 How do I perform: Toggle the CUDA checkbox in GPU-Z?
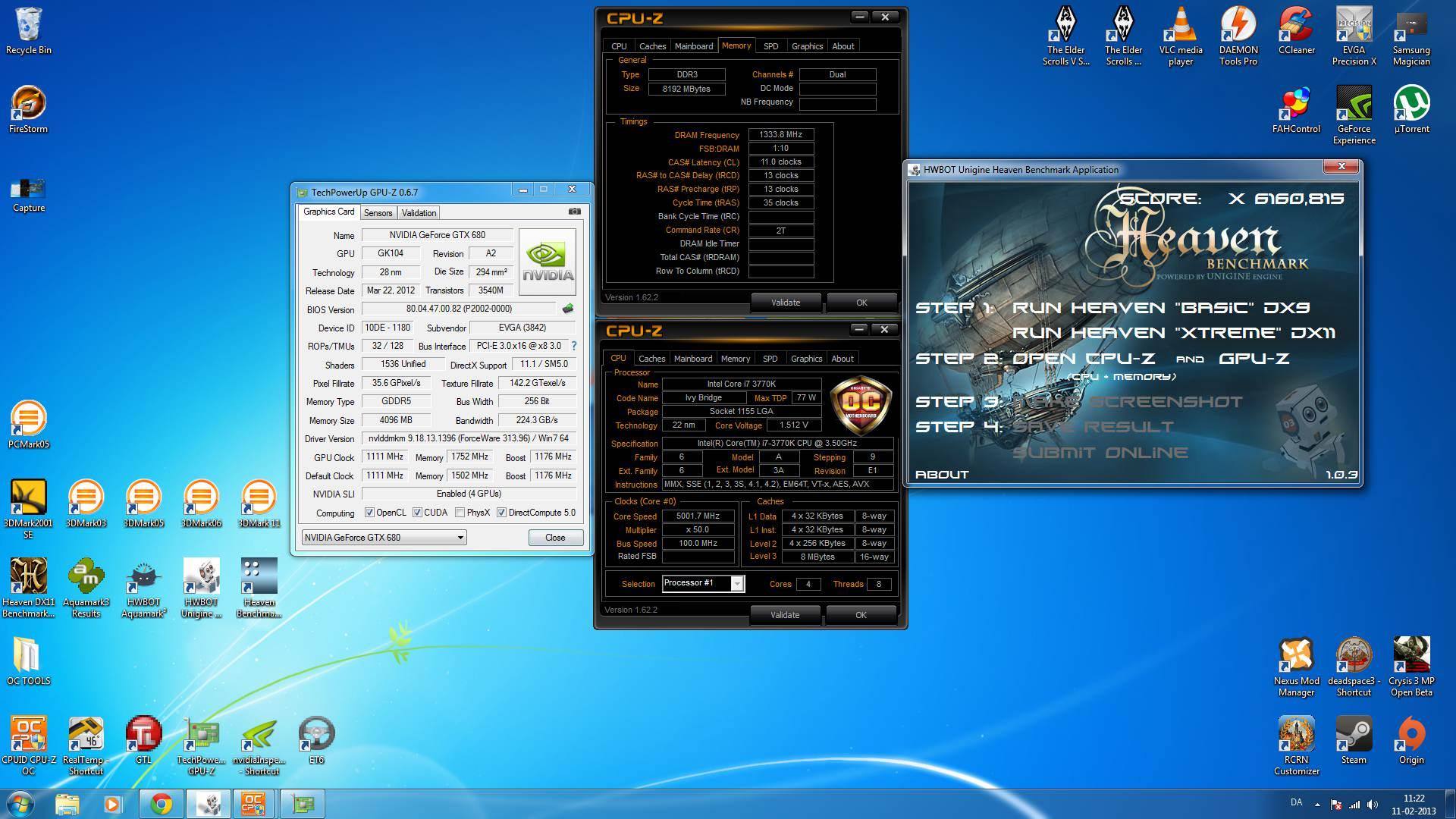417,513
